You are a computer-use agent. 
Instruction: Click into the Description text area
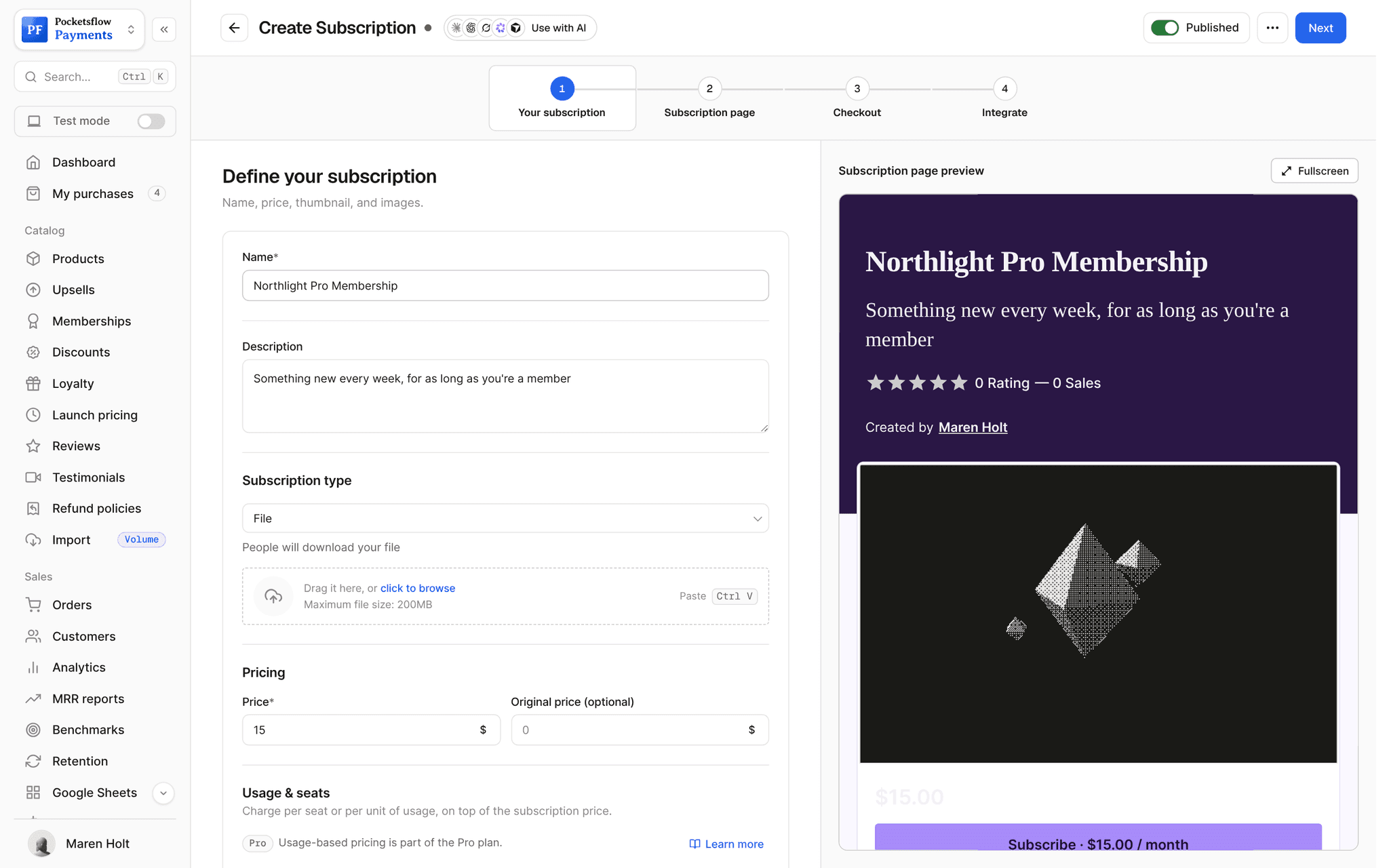pos(505,396)
